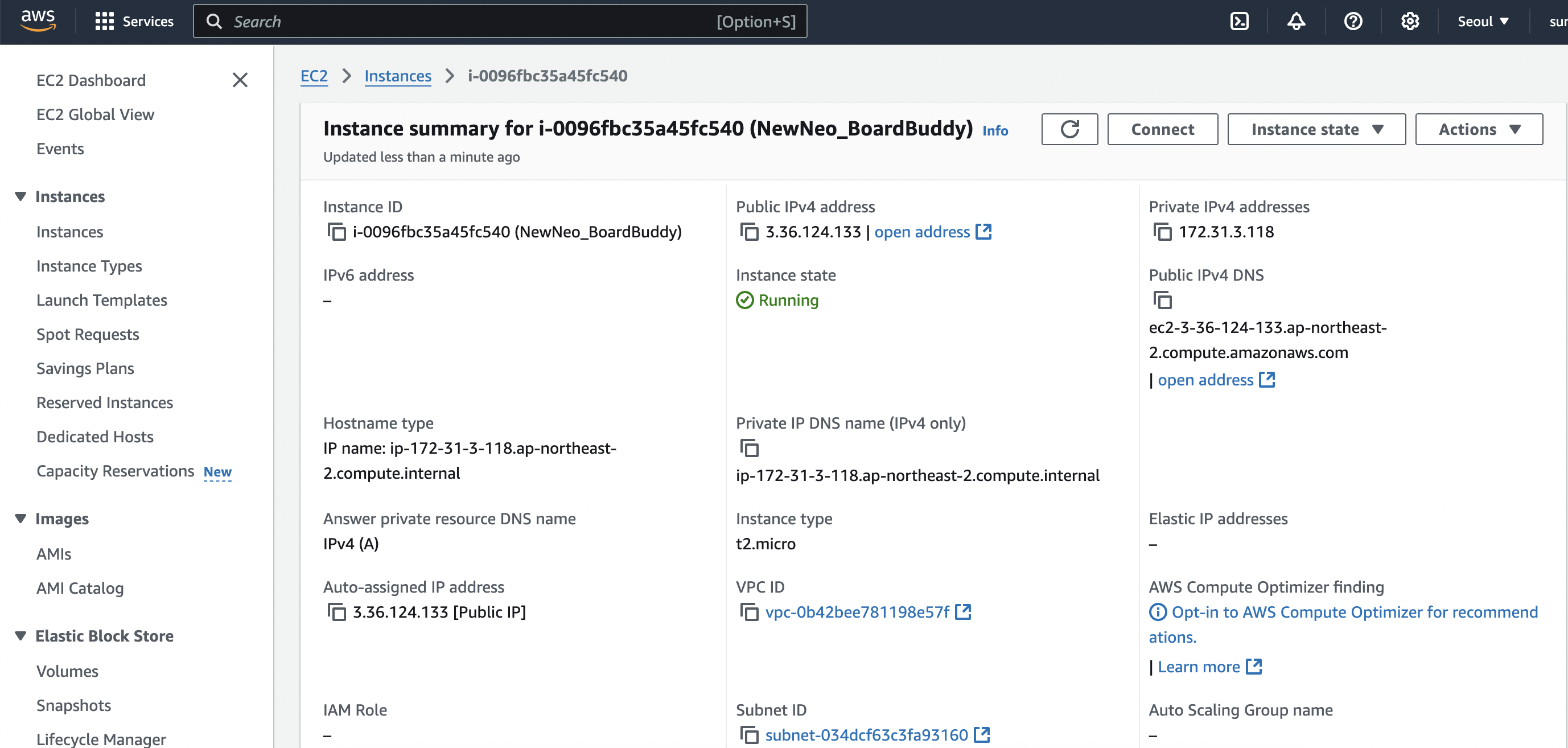Open the Instance state dropdown
The image size is (1568, 748).
(x=1316, y=129)
